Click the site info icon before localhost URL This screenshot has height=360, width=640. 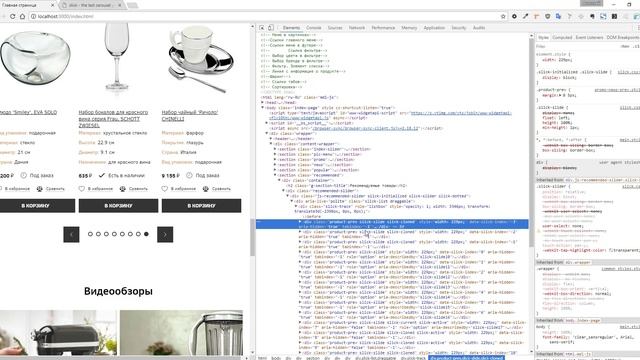[33, 16]
